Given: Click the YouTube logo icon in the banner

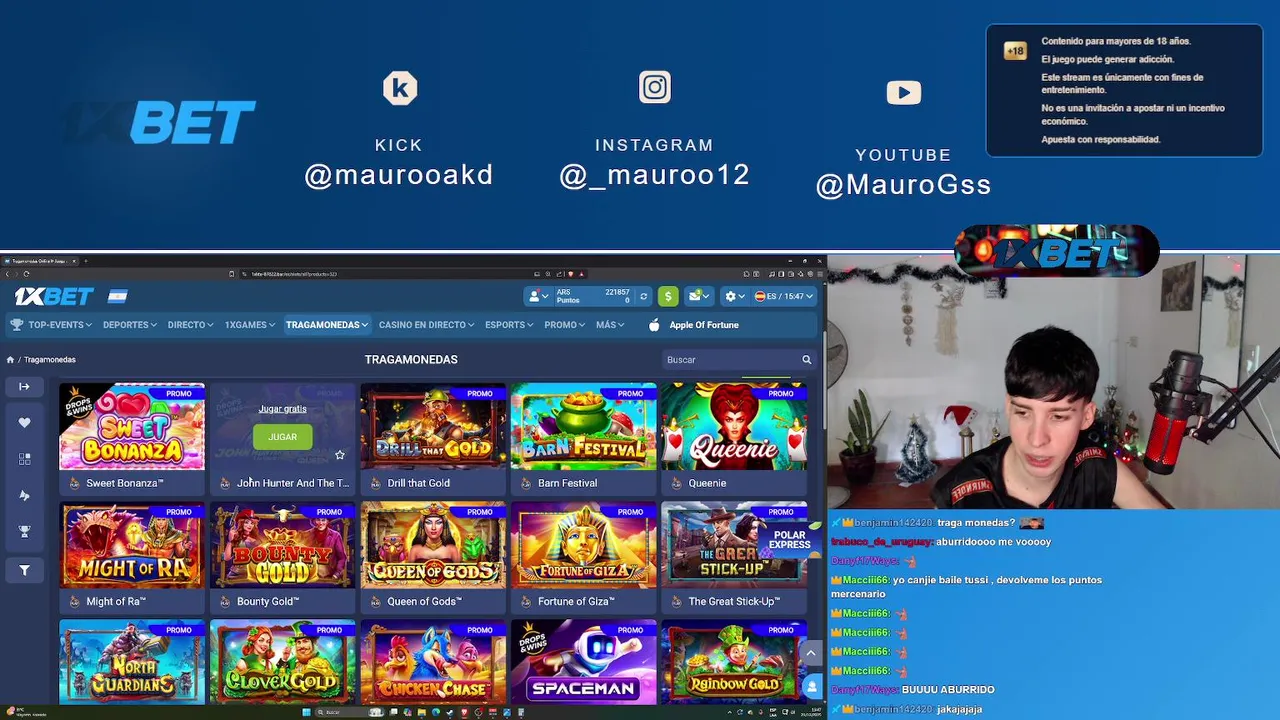Looking at the screenshot, I should [904, 93].
